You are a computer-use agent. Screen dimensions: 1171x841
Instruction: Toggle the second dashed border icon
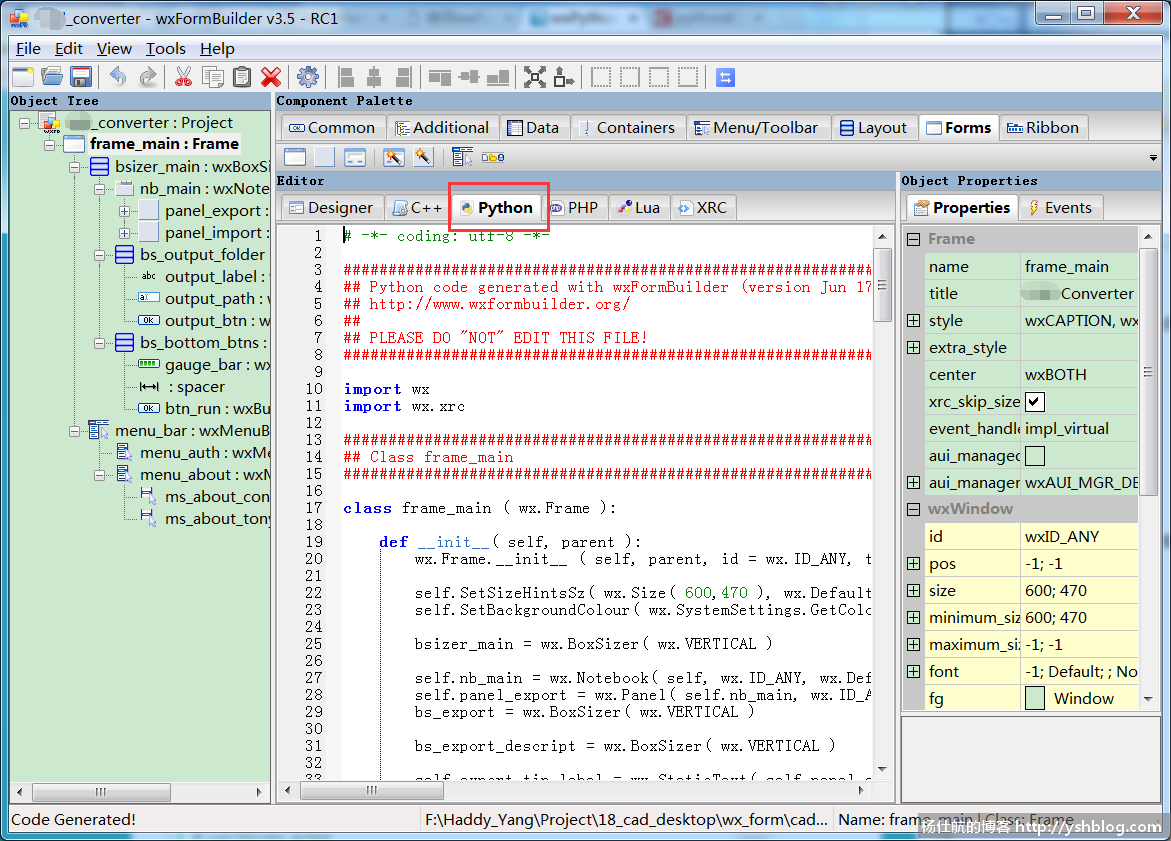coord(630,77)
